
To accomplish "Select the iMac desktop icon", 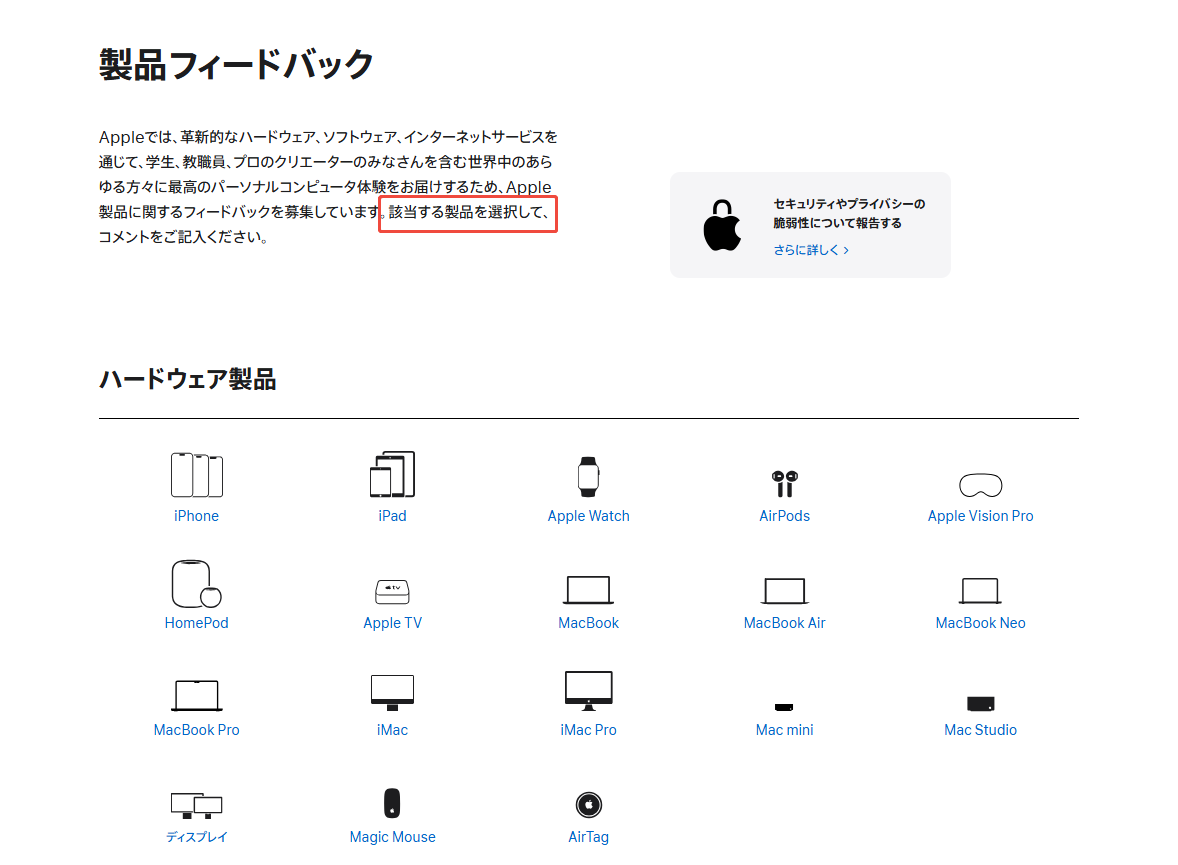I will click(x=392, y=693).
